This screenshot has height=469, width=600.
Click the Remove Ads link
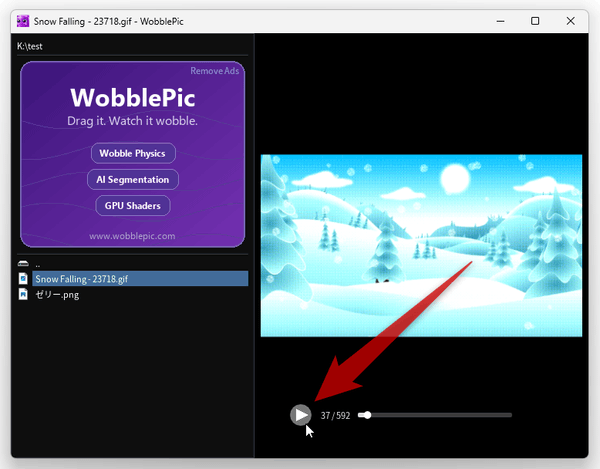[x=215, y=71]
